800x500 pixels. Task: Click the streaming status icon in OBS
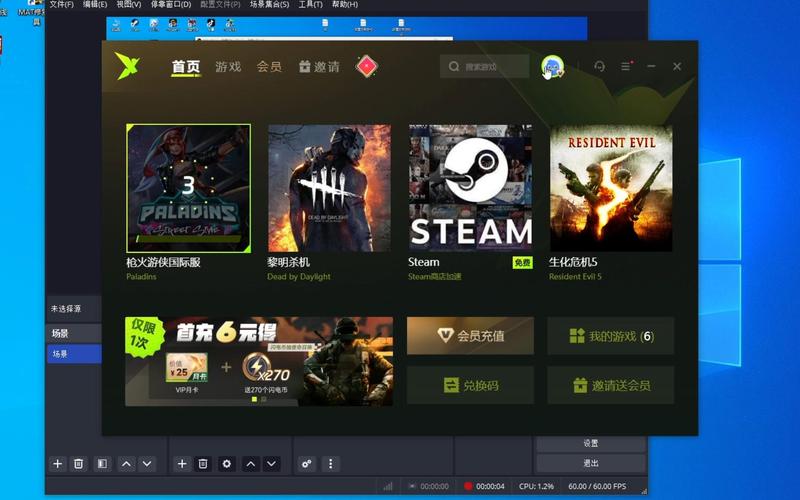412,486
